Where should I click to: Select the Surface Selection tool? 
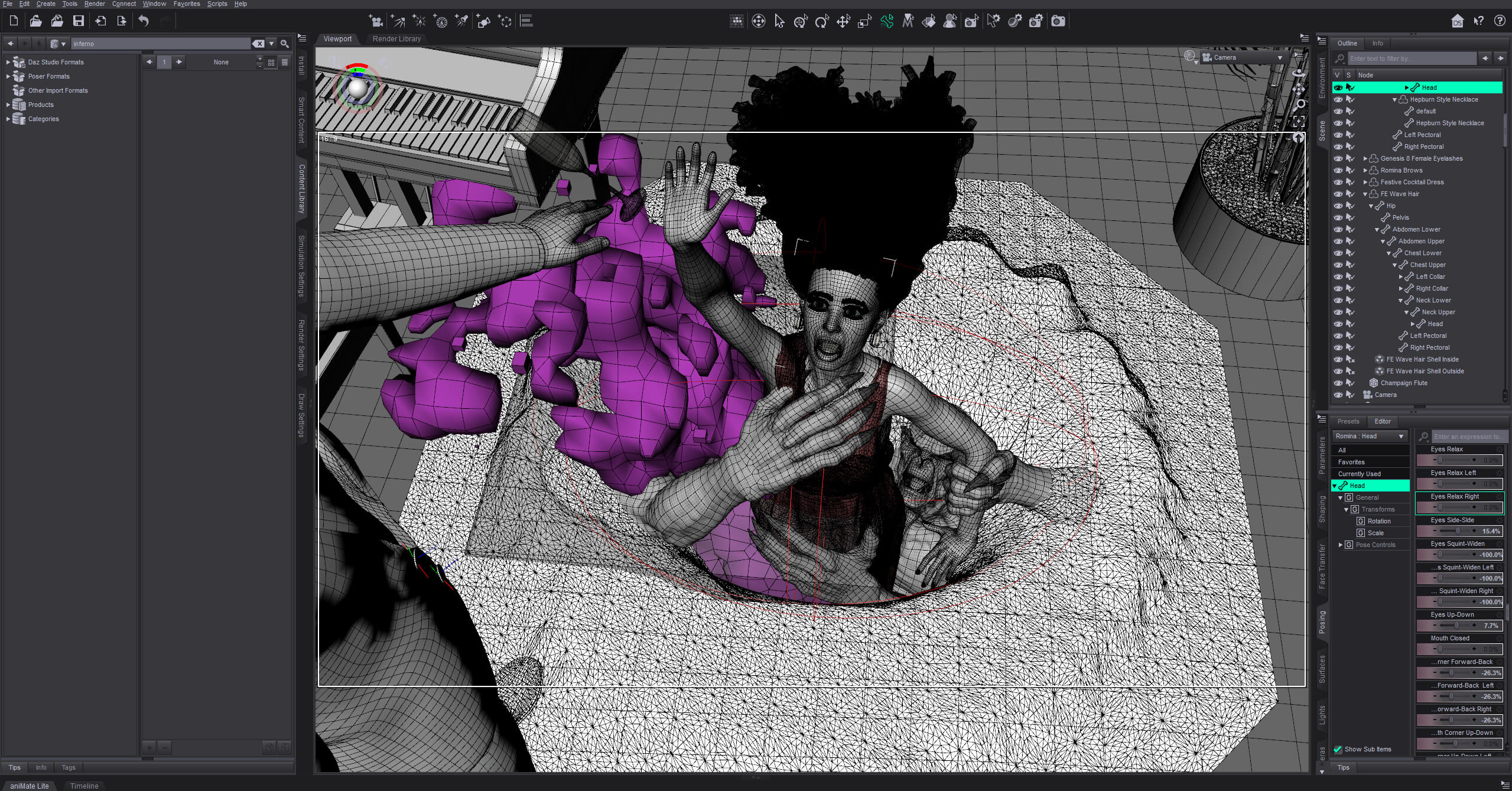coord(929,21)
